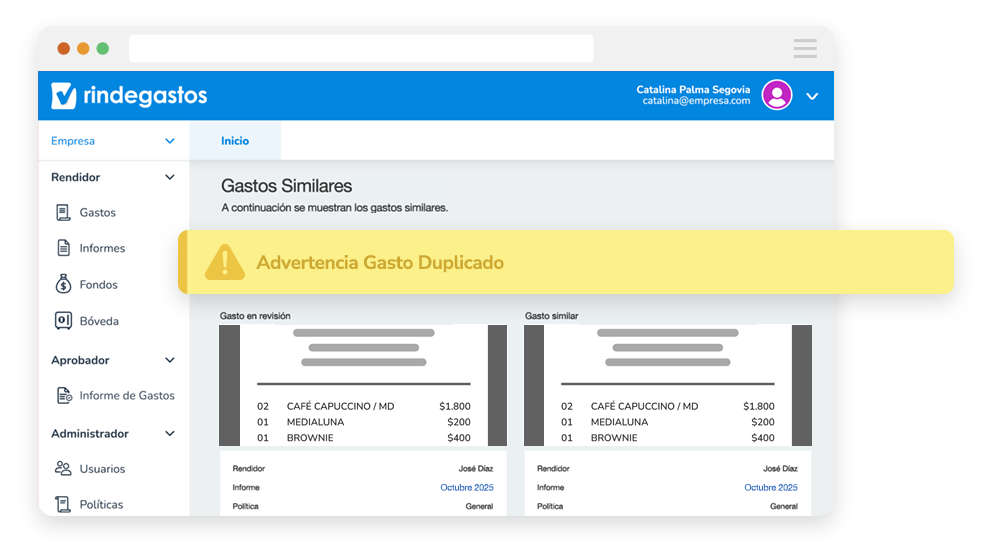Viewport: 1000px width, 549px height.
Task: Collapse the Aprobador section
Action: (169, 360)
